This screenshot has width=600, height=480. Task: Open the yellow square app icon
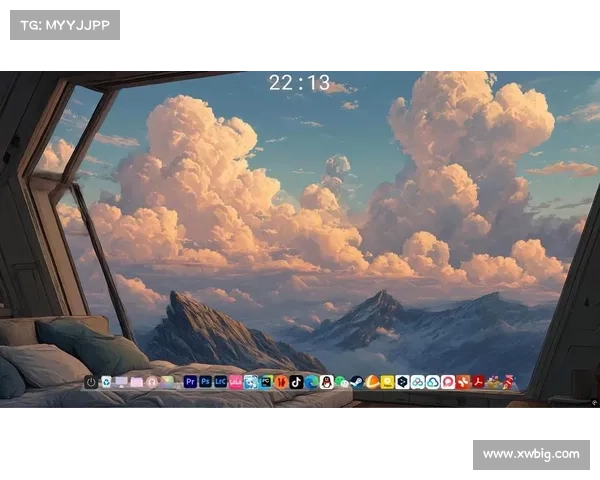point(387,381)
